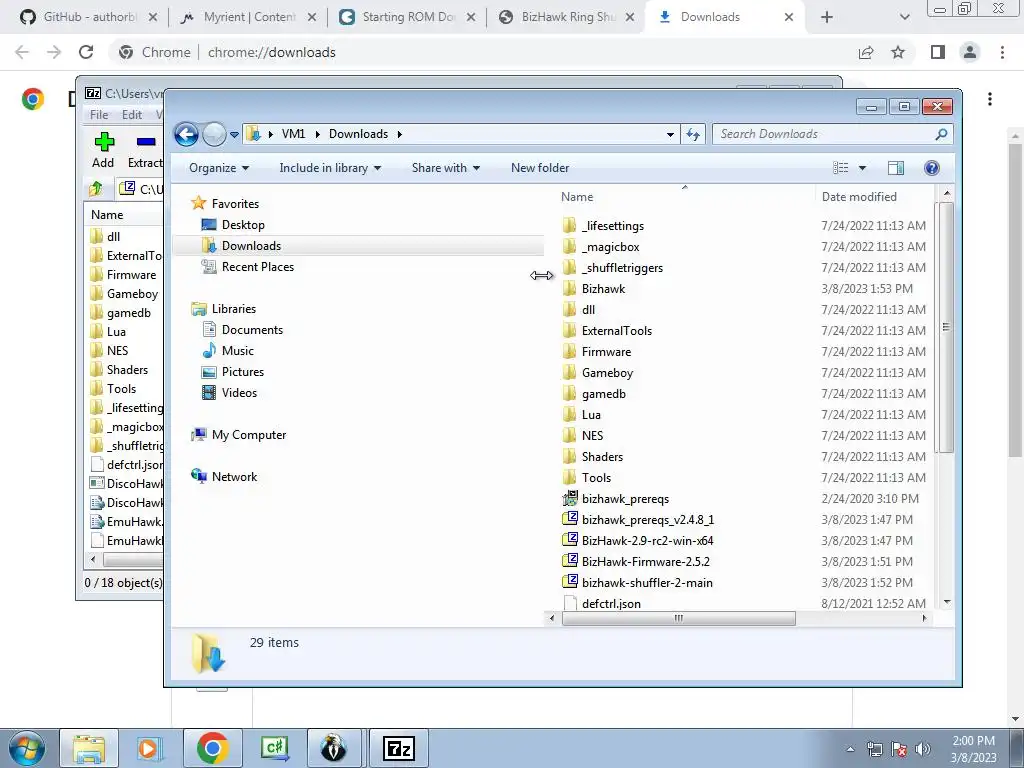Open File menu in 7-Zip window
The width and height of the screenshot is (1024, 768).
pyautogui.click(x=99, y=114)
